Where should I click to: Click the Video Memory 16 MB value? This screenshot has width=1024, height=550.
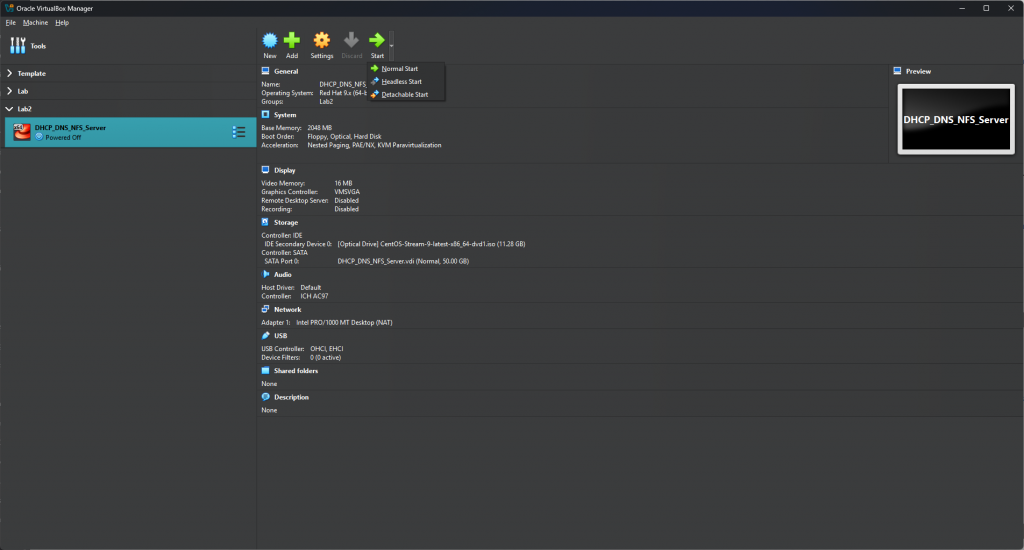click(343, 184)
